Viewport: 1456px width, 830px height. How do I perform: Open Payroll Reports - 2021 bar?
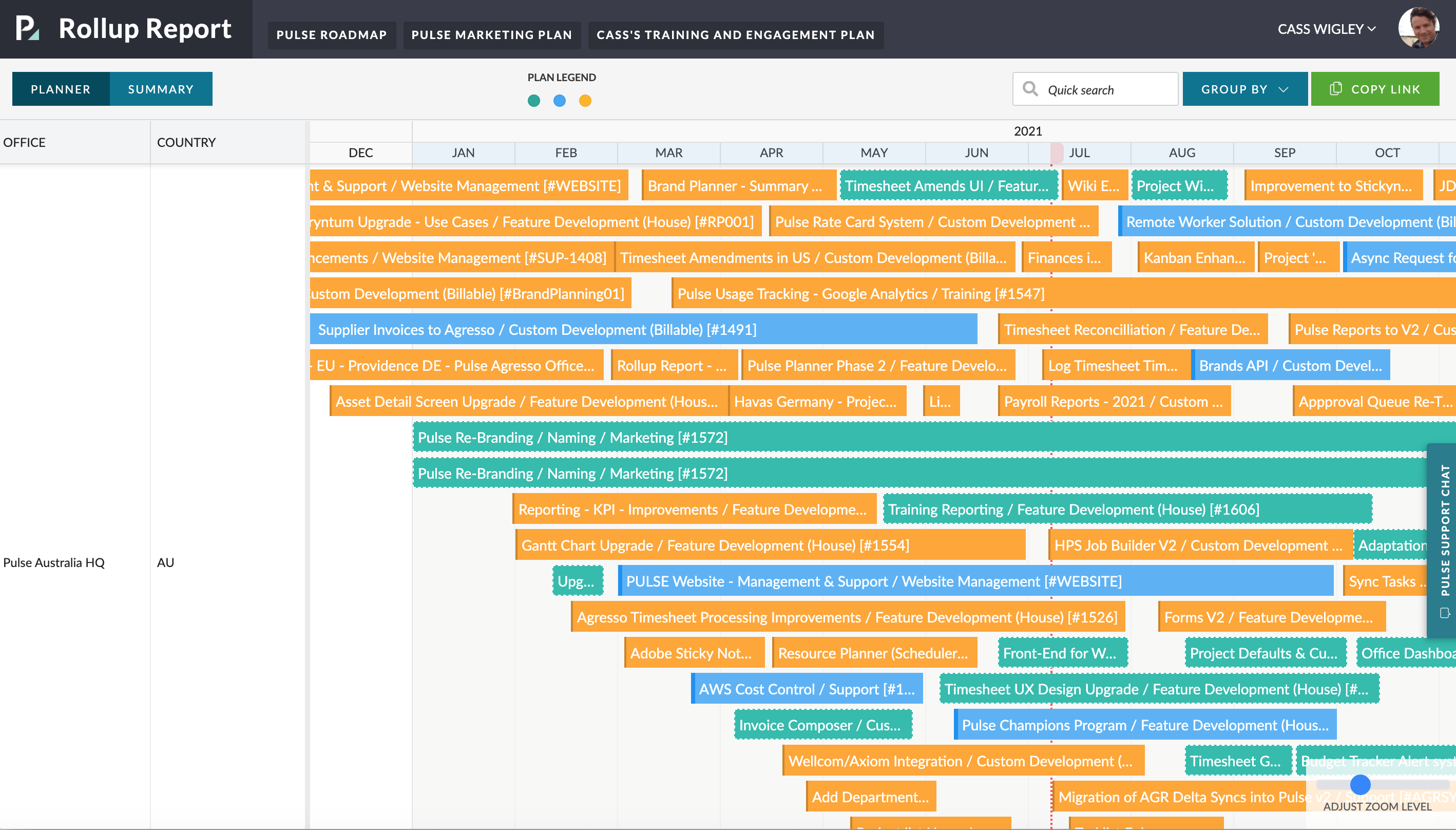1114,401
